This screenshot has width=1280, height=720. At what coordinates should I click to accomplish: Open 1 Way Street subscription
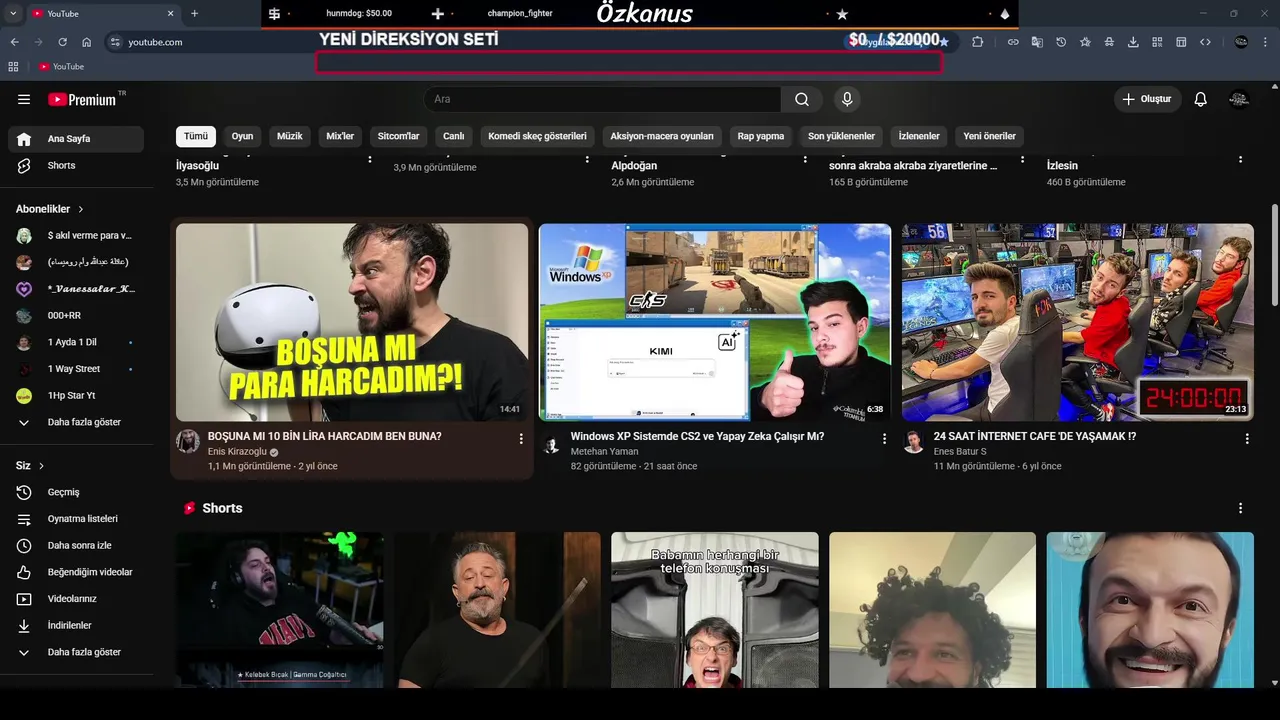coord(76,369)
